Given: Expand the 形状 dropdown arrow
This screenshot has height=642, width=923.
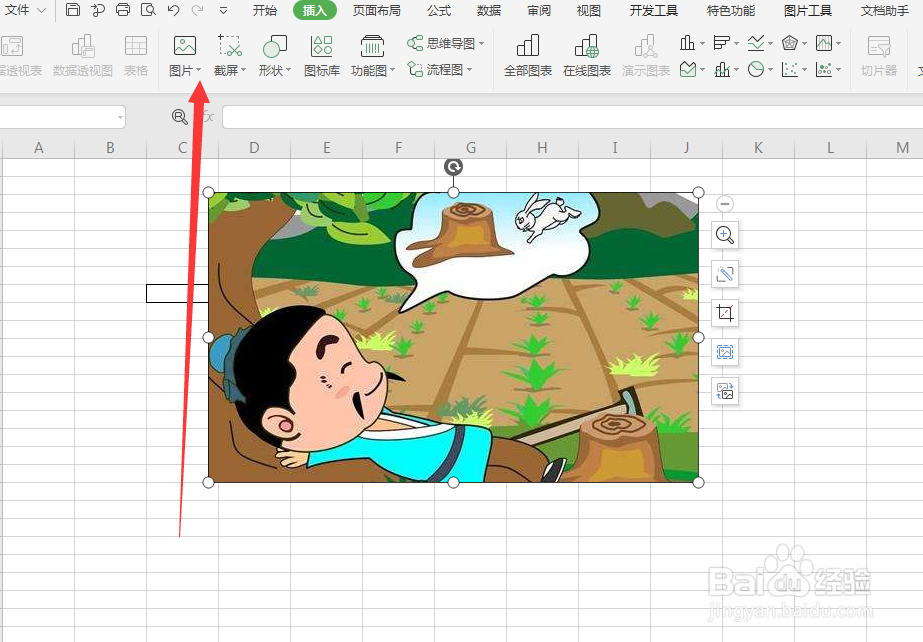Looking at the screenshot, I should (289, 71).
